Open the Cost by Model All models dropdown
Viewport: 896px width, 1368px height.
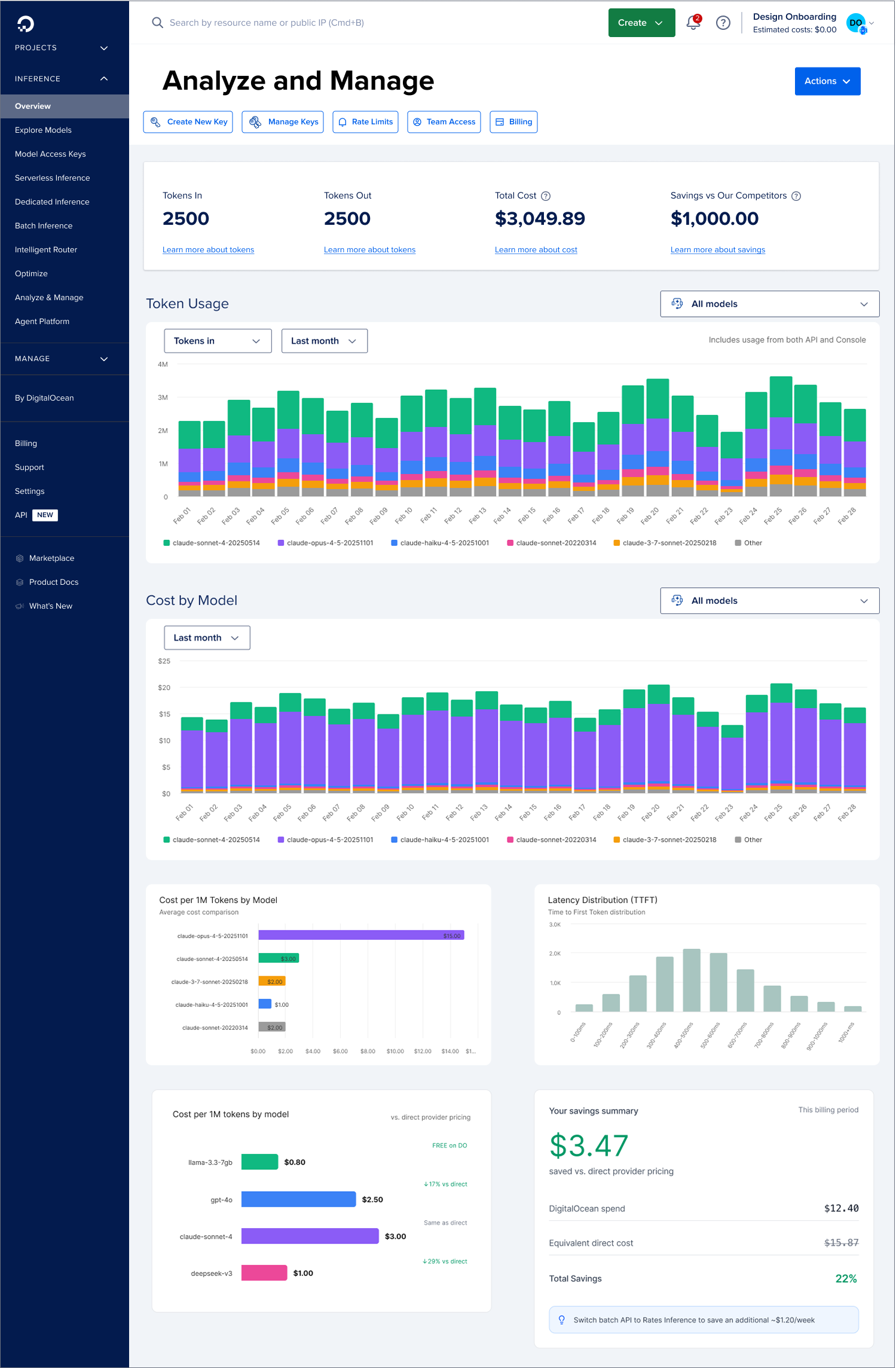[770, 601]
